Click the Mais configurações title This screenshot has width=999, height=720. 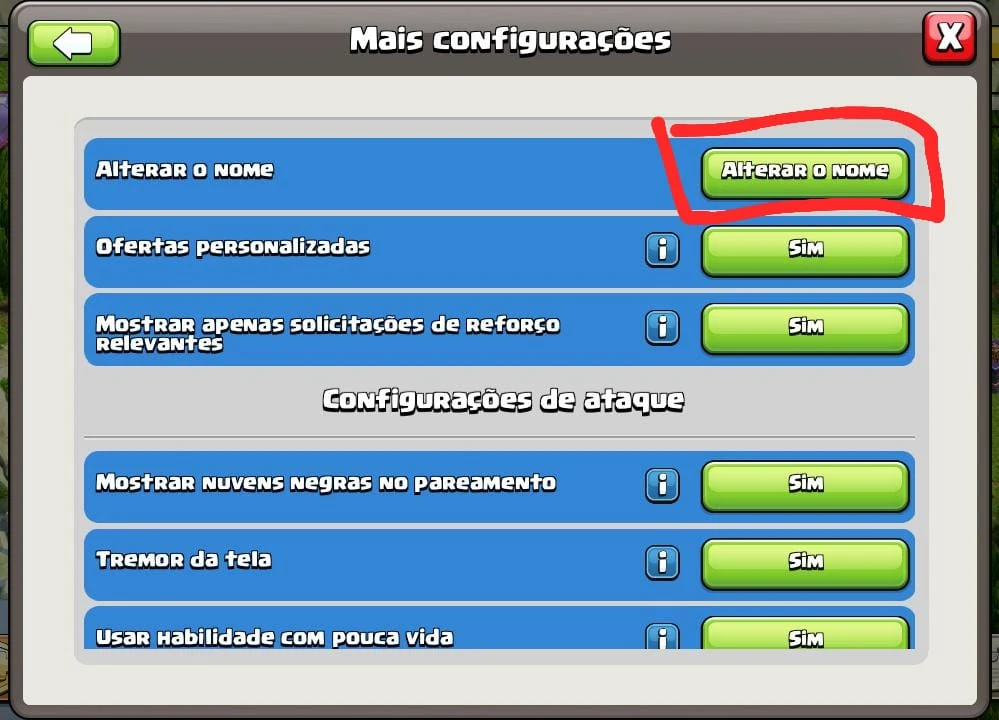tap(510, 40)
